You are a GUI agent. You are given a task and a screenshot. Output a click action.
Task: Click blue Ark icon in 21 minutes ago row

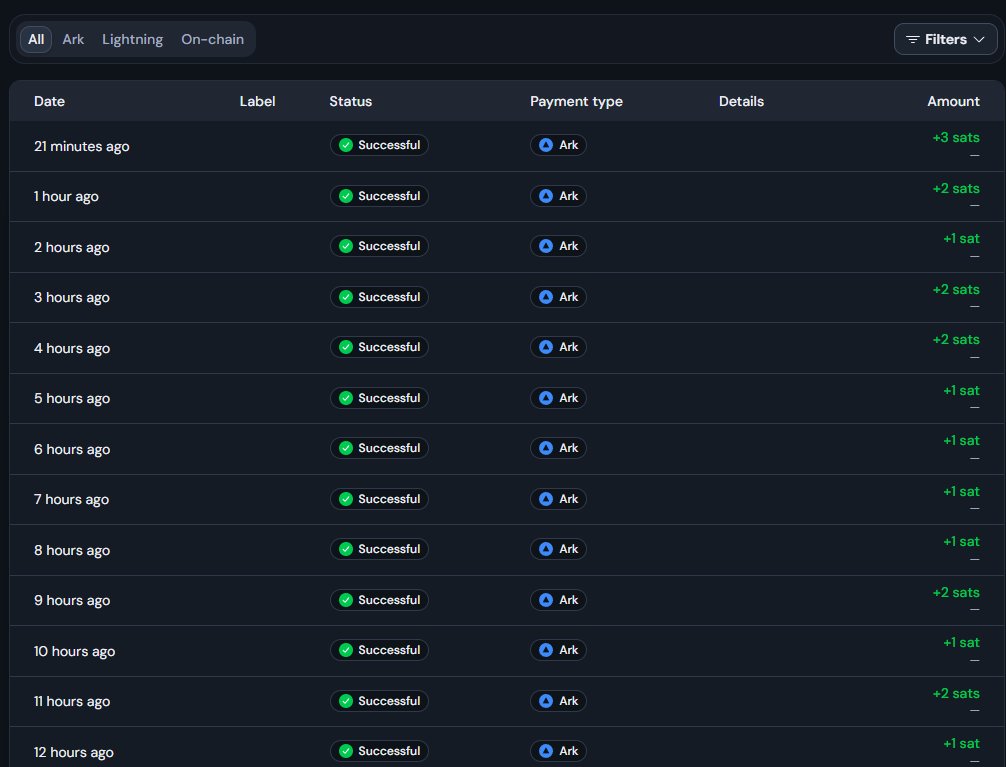click(x=546, y=145)
